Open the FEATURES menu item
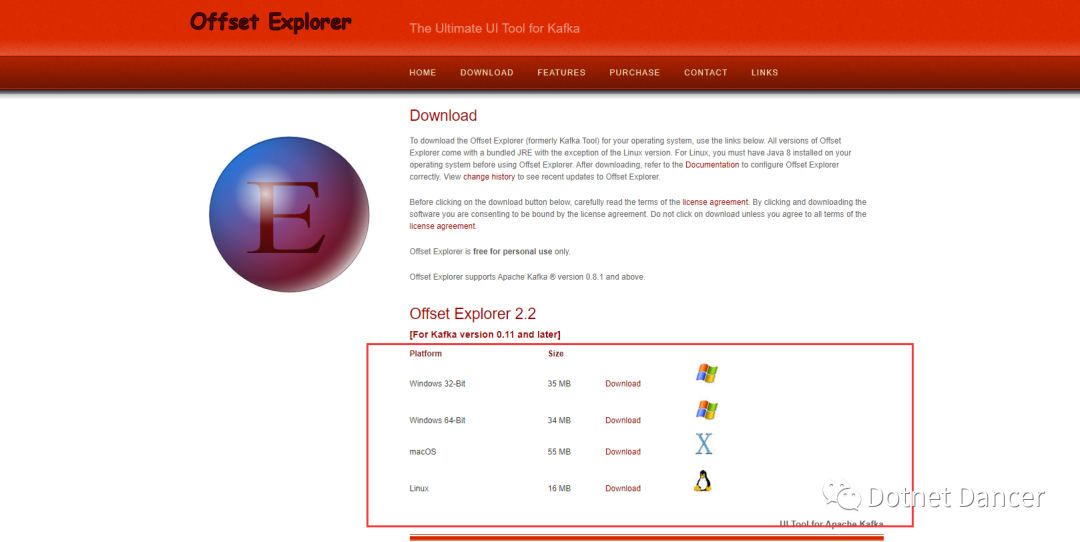 tap(561, 72)
